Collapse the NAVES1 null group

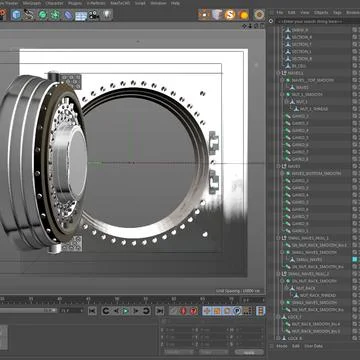pyautogui.click(x=279, y=73)
